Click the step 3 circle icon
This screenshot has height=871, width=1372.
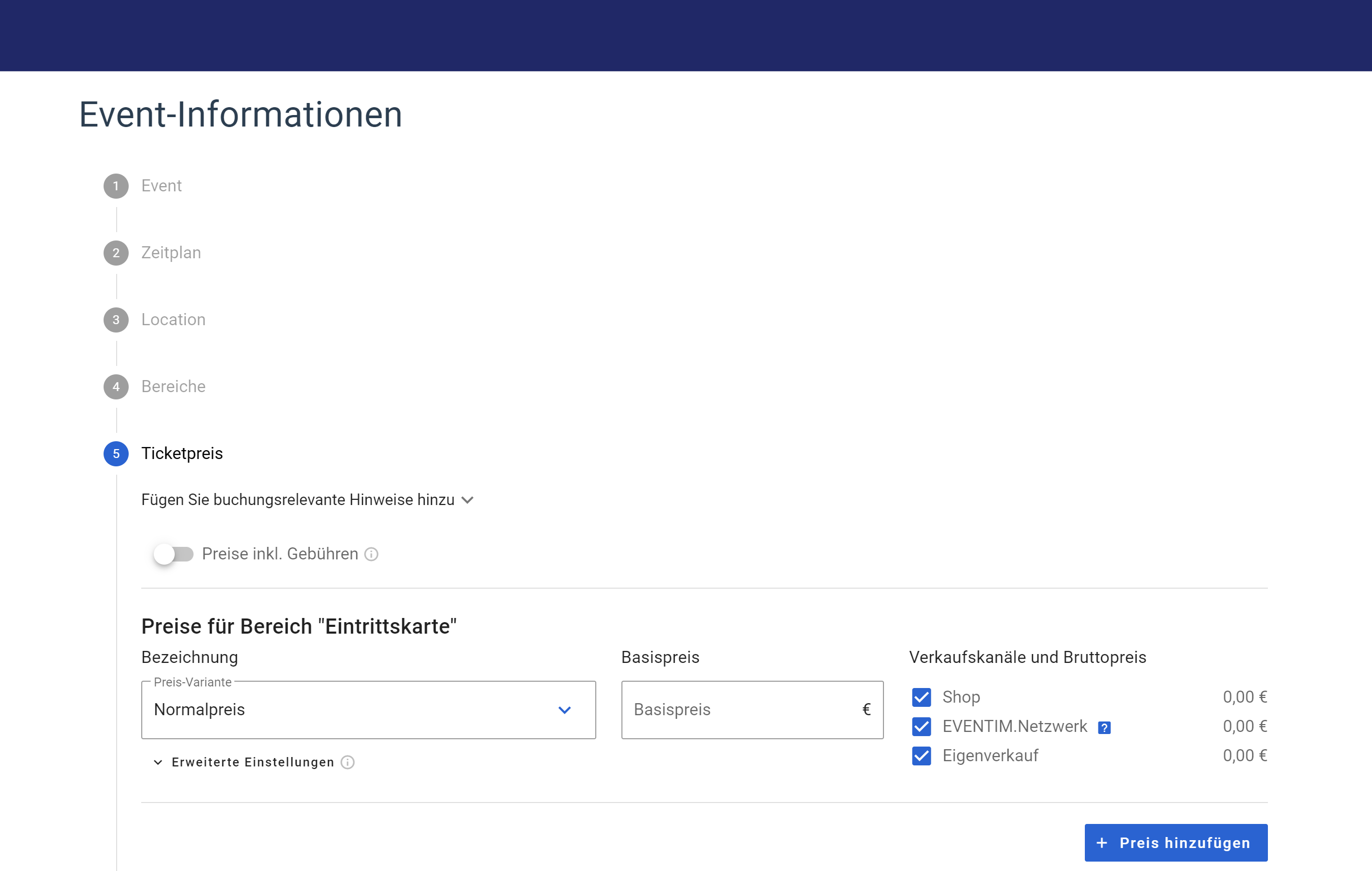(116, 319)
